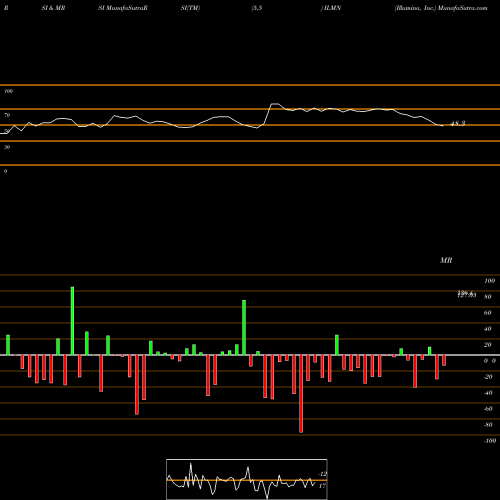Screen dimensions: 500x500
Task: Click the 'MR' panel label
Action: coord(446,260)
